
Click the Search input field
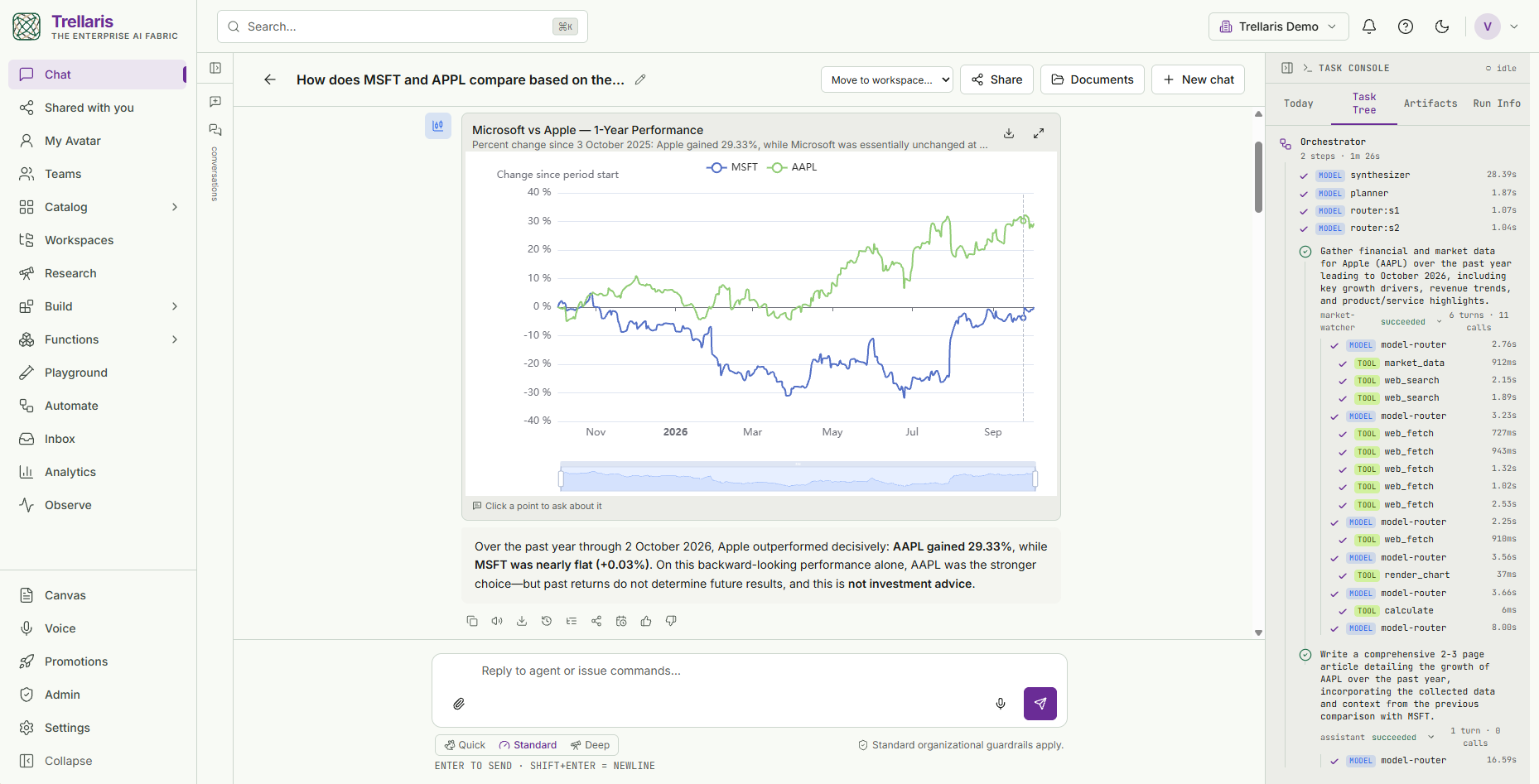pos(403,26)
